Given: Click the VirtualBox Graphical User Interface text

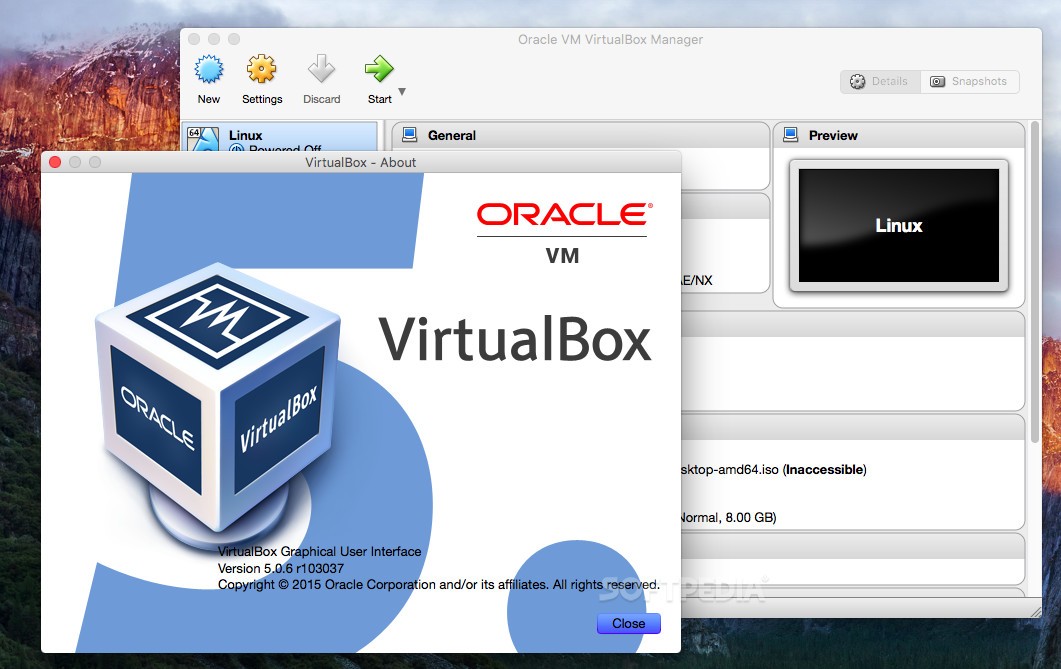Looking at the screenshot, I should pyautogui.click(x=319, y=551).
